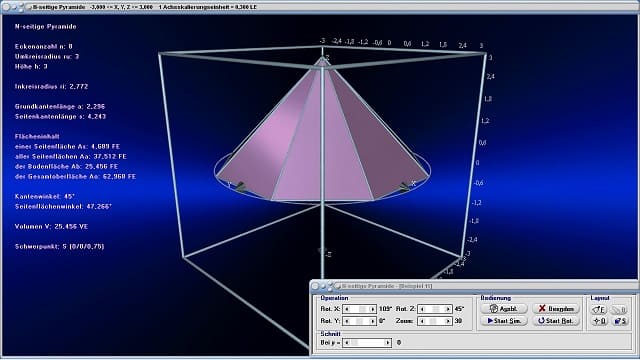Increase Rot. Y with right arrow
Screen dimensions: 640x360
(x=372, y=321)
